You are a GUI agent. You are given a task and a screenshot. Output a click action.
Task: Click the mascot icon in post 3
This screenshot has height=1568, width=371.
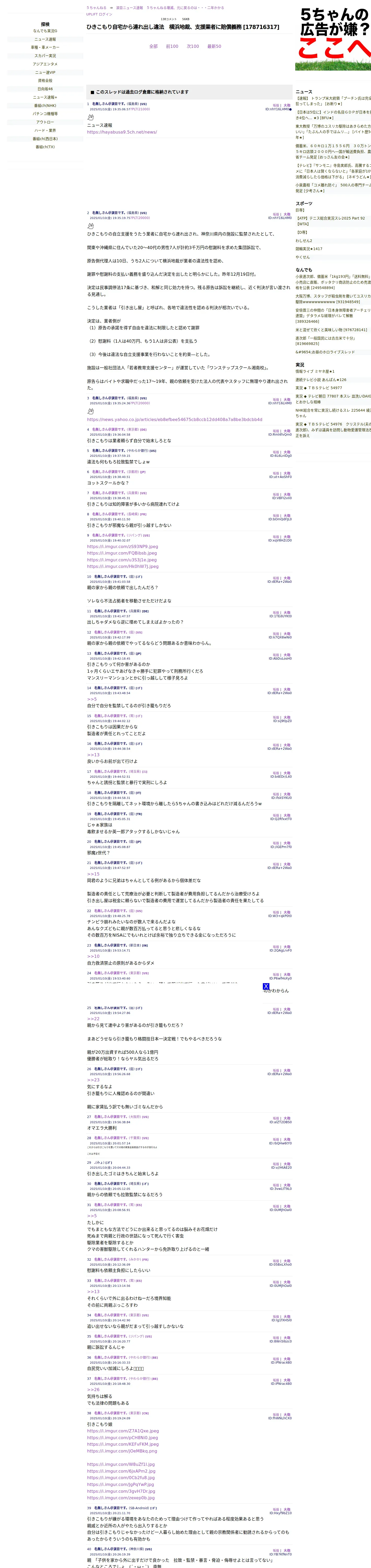pyautogui.click(x=90, y=412)
